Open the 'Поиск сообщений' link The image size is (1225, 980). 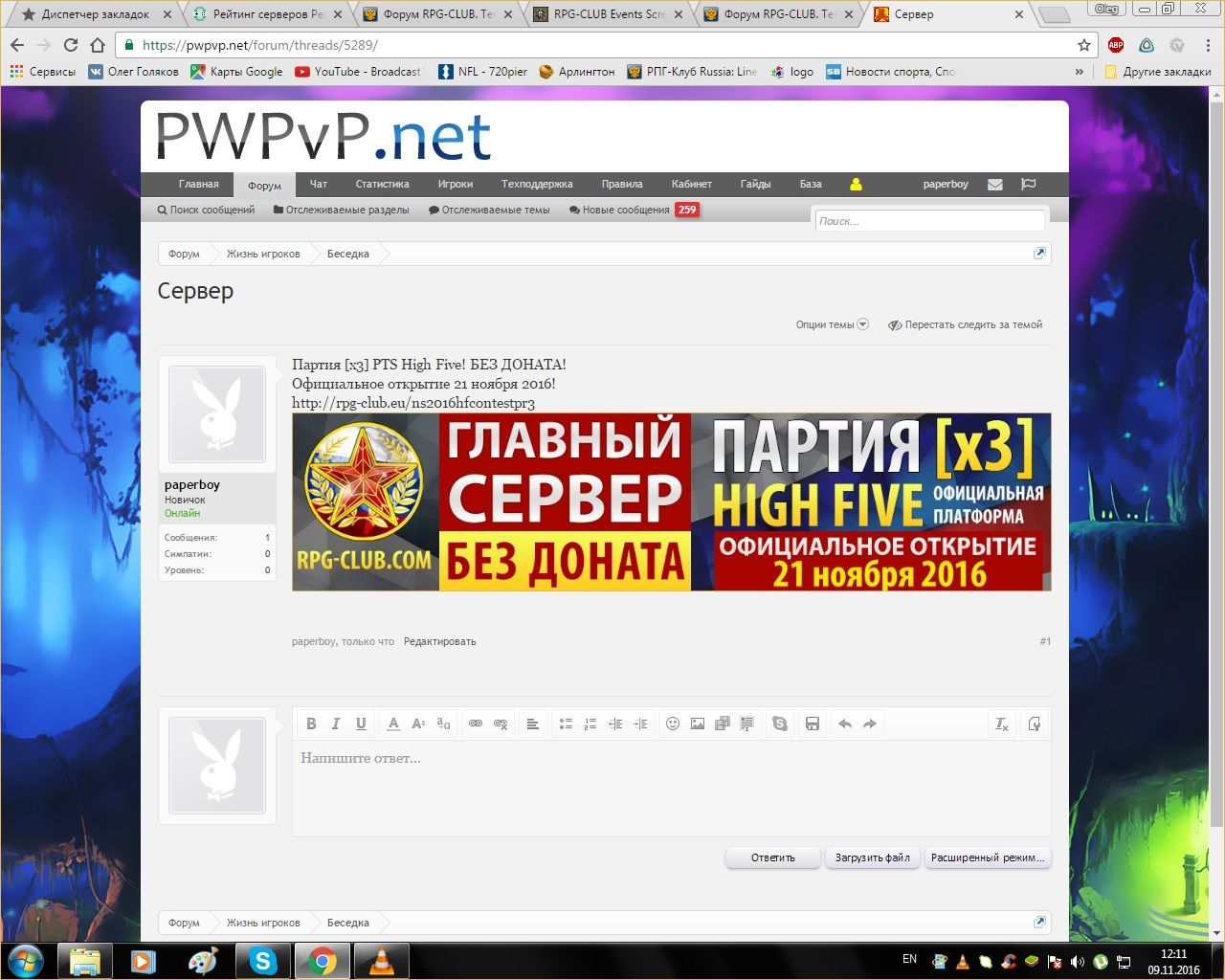pos(206,210)
